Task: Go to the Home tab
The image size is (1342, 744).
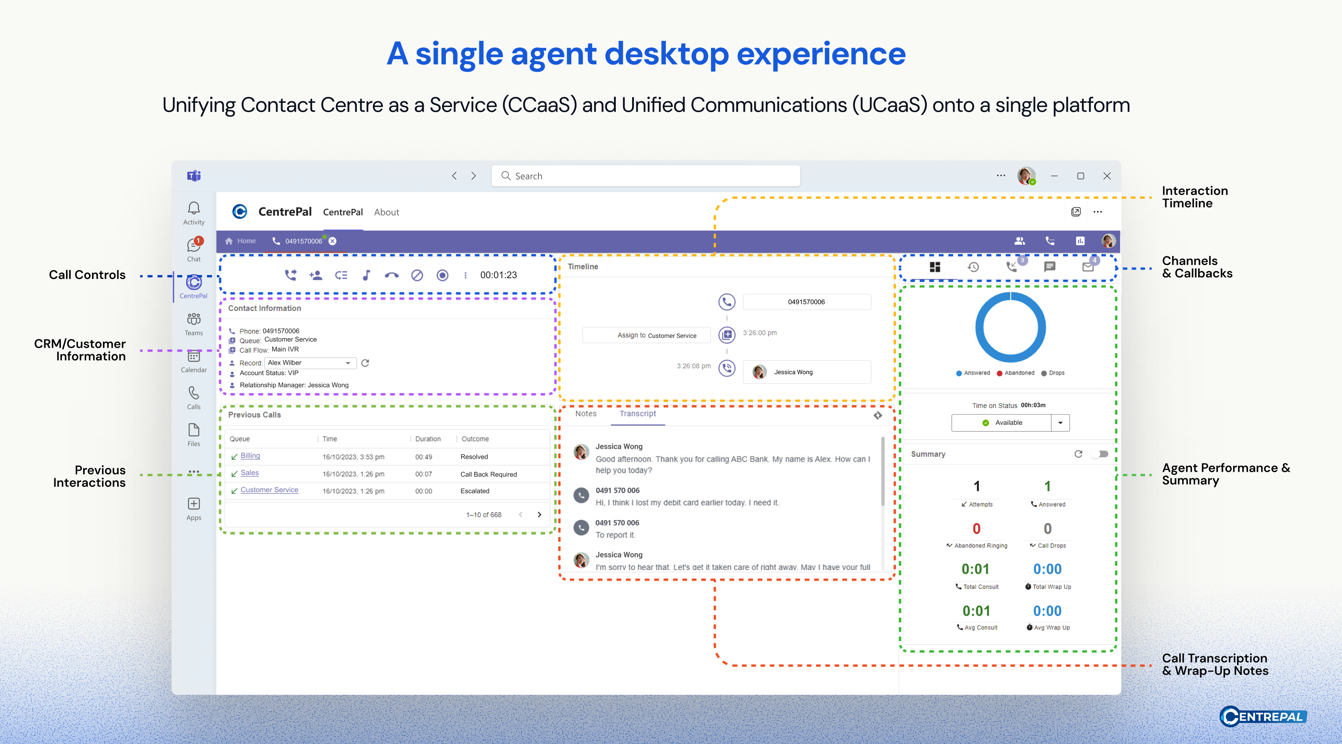Action: pos(240,241)
